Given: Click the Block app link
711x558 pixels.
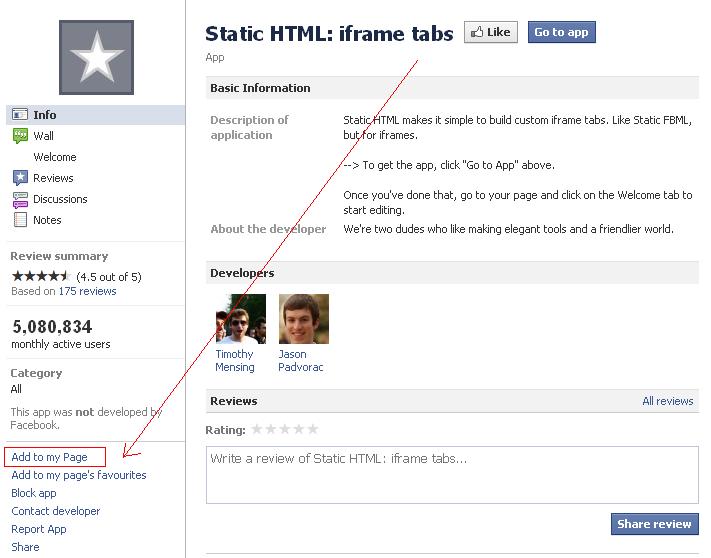Looking at the screenshot, I should coord(34,493).
